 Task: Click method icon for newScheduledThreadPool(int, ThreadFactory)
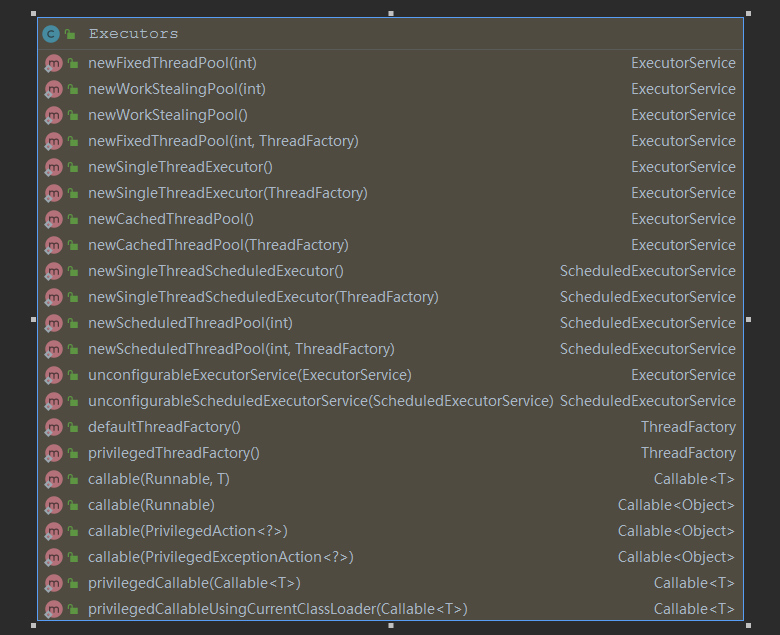53,350
